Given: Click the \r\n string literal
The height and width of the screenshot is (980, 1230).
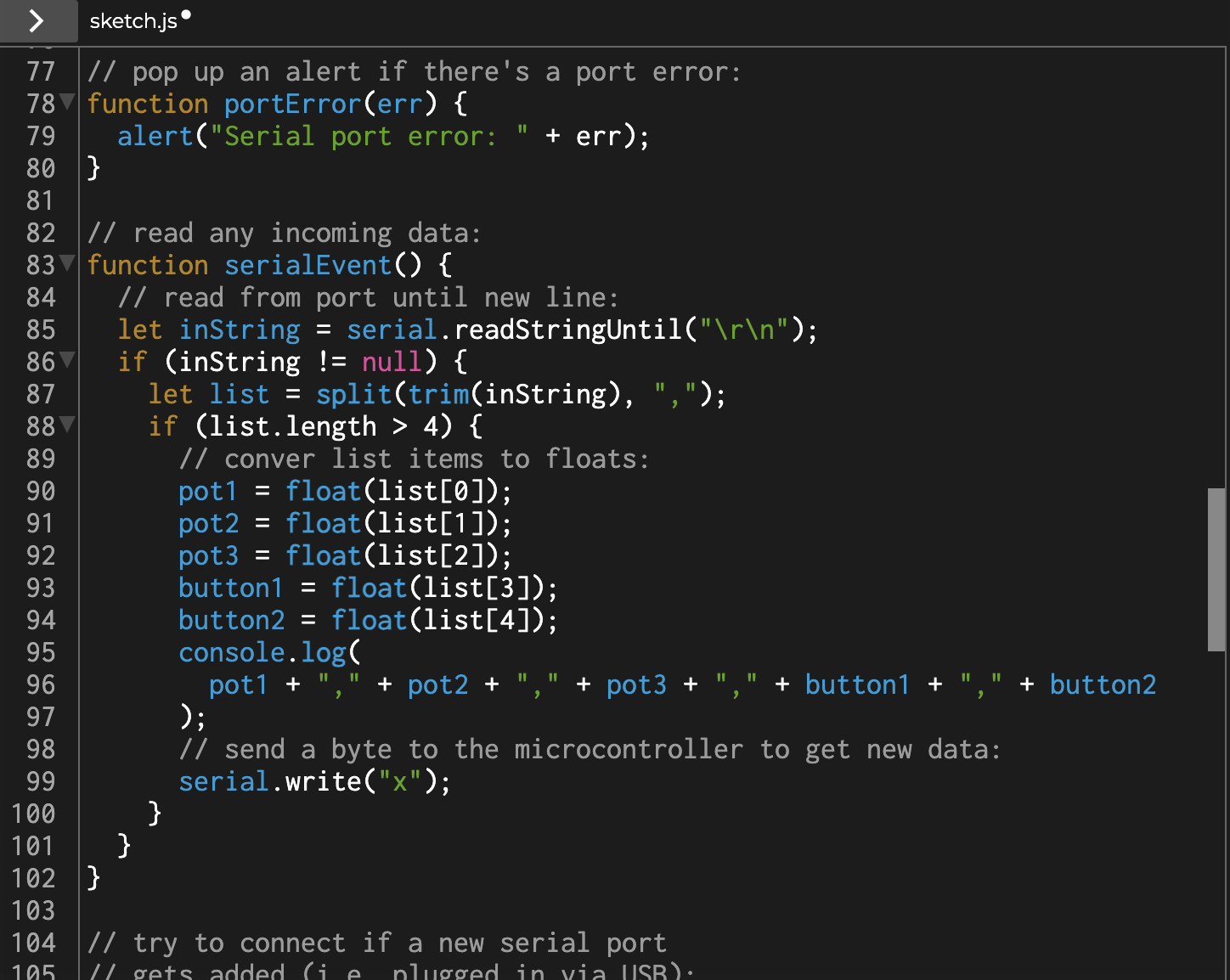Looking at the screenshot, I should [748, 329].
